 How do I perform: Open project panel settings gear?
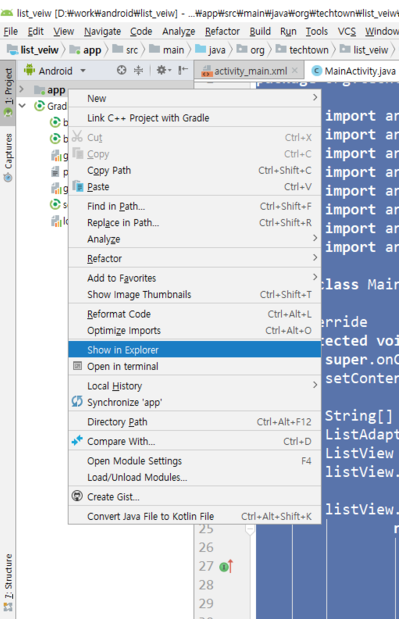pos(163,70)
